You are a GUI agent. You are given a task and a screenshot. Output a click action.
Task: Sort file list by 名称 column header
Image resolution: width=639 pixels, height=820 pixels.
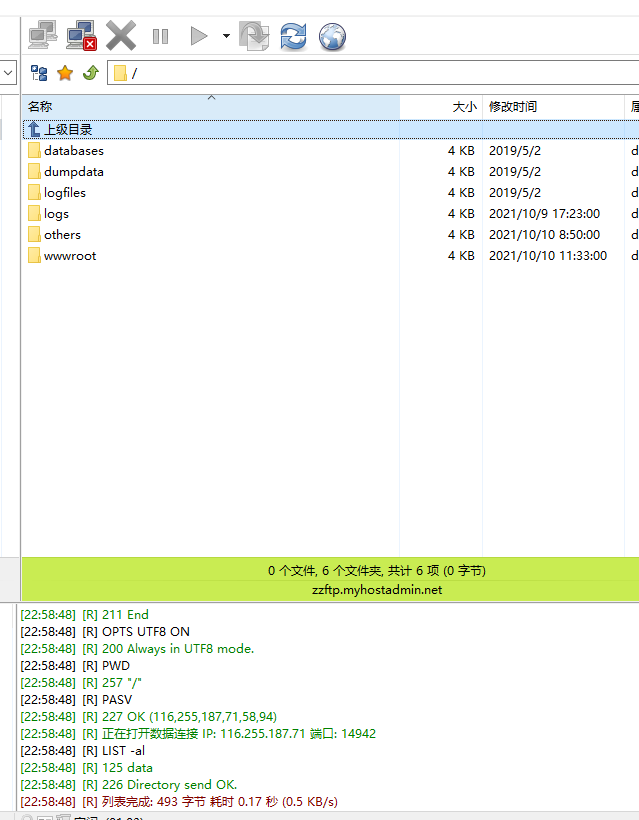(x=40, y=106)
